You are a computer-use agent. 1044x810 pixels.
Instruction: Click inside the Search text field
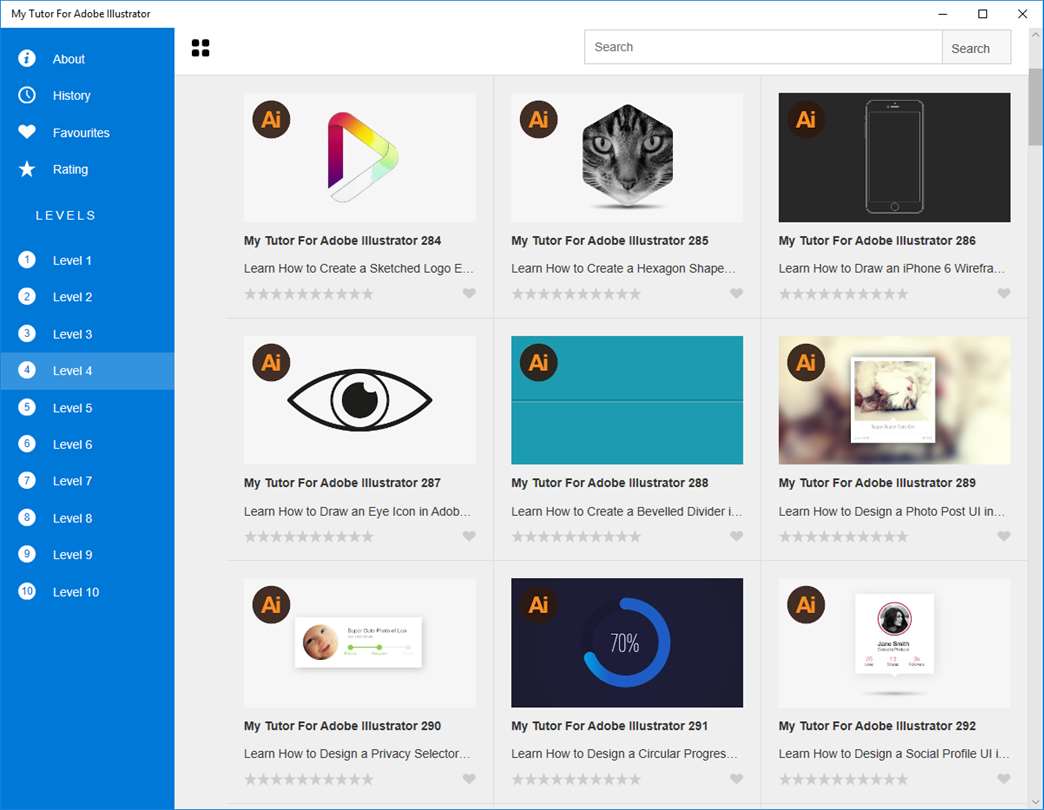pos(763,47)
